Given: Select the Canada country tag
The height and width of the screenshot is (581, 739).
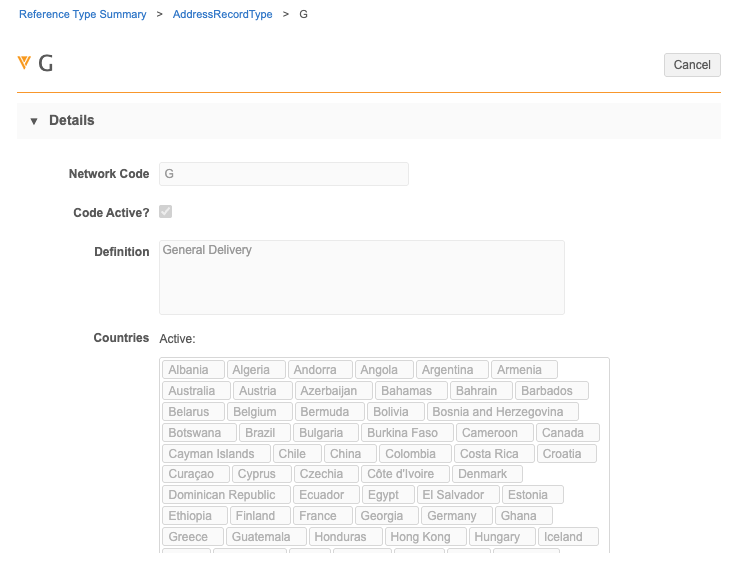Looking at the screenshot, I should (x=562, y=433).
